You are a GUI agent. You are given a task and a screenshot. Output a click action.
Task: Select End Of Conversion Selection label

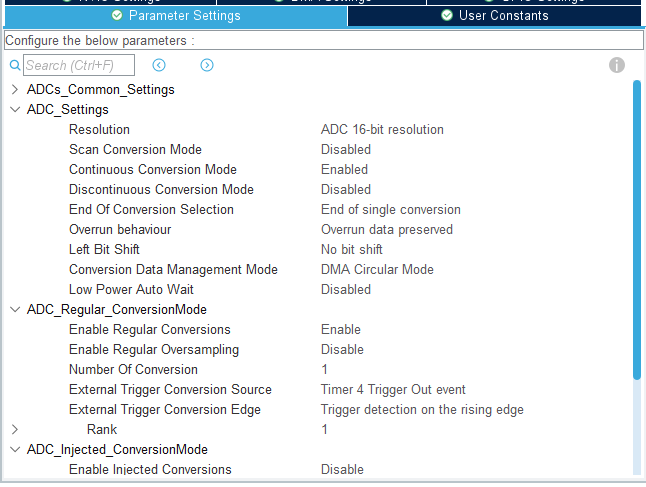click(x=152, y=210)
